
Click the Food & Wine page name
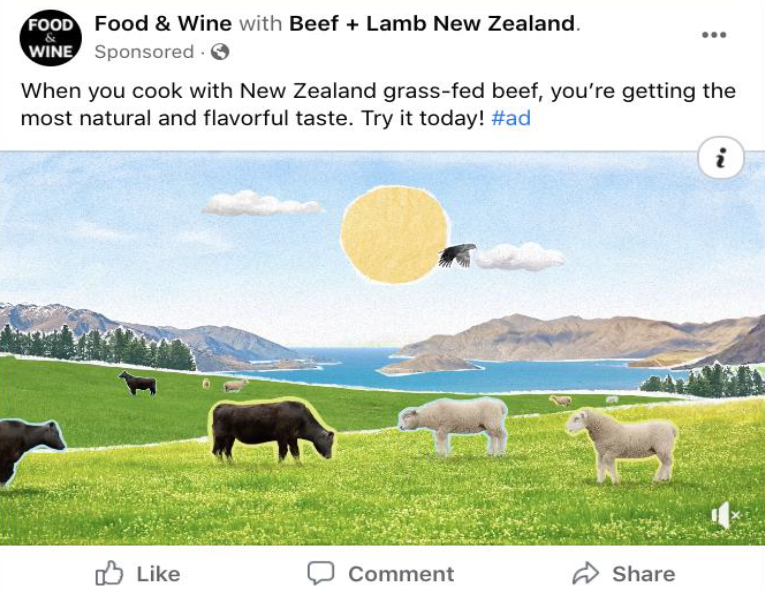163,23
